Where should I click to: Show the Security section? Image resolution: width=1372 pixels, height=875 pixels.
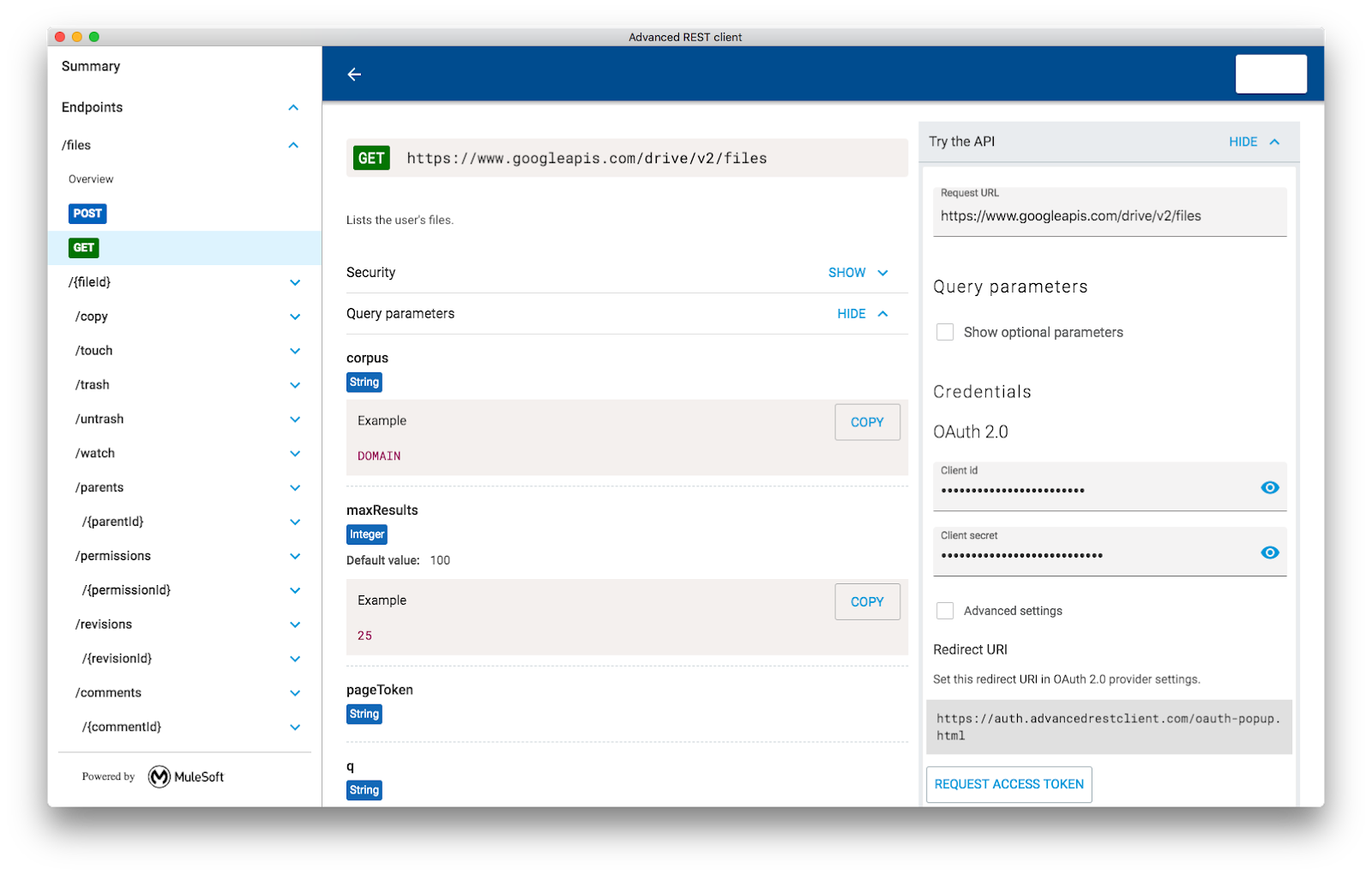[x=857, y=273]
